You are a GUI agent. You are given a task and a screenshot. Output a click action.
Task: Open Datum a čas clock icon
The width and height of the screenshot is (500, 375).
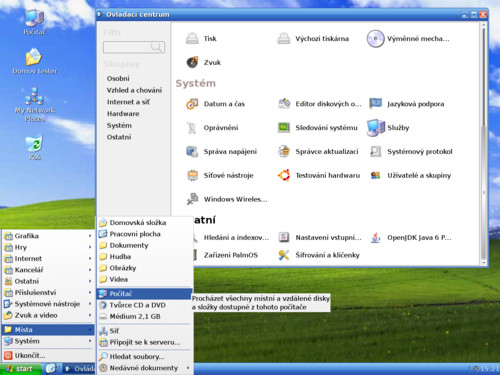click(192, 104)
